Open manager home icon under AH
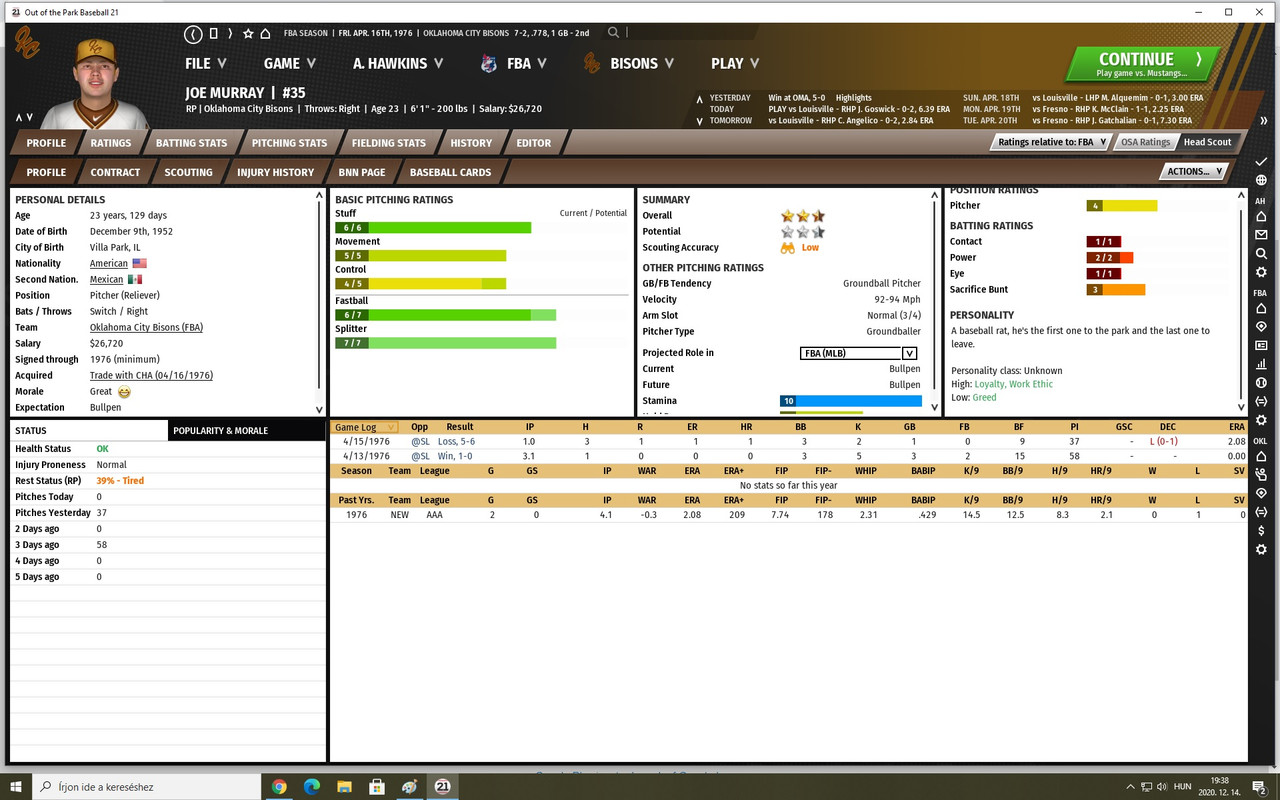The height and width of the screenshot is (800, 1280). pos(1261,217)
